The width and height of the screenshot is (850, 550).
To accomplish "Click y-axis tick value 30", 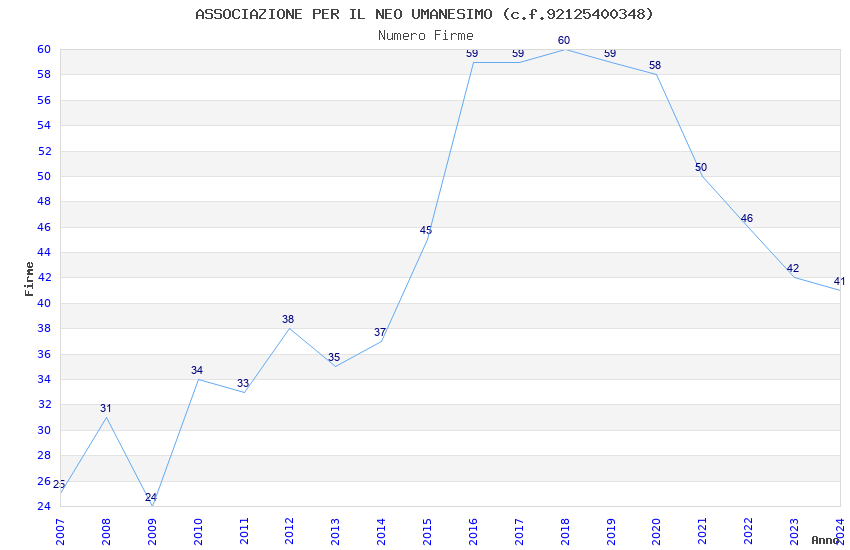I will point(44,430).
